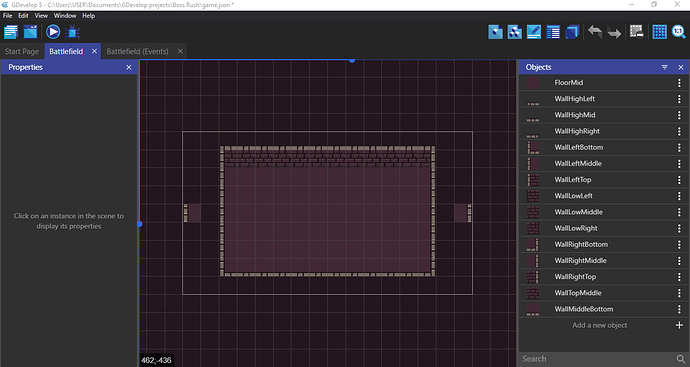
Task: Open the Instances list toolbar icon
Action: click(553, 32)
